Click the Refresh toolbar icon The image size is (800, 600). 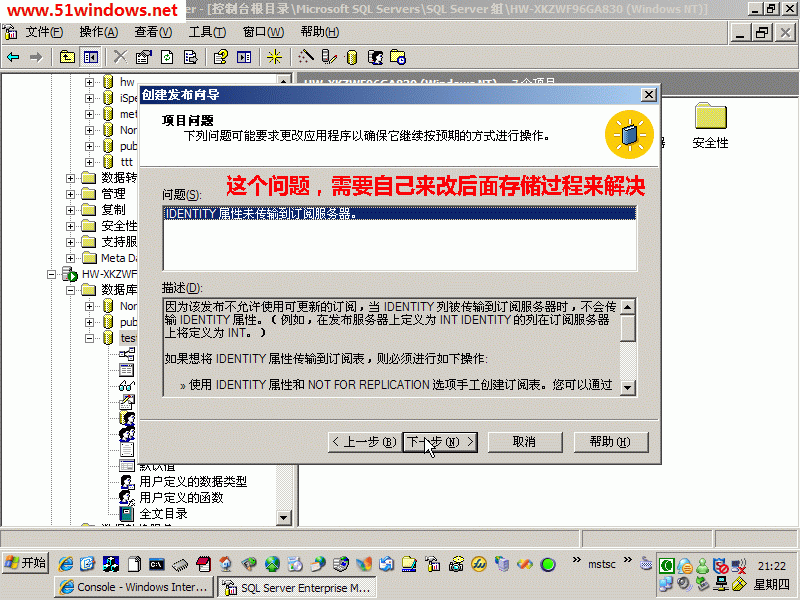point(167,57)
